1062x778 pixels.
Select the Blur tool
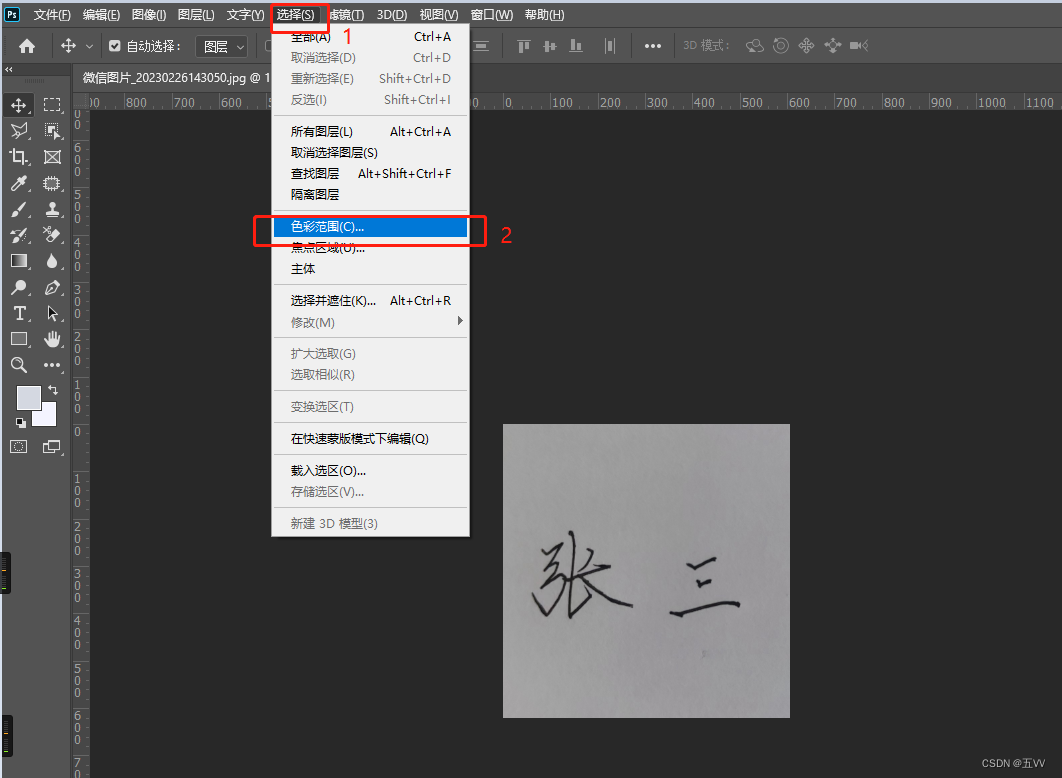point(52,261)
